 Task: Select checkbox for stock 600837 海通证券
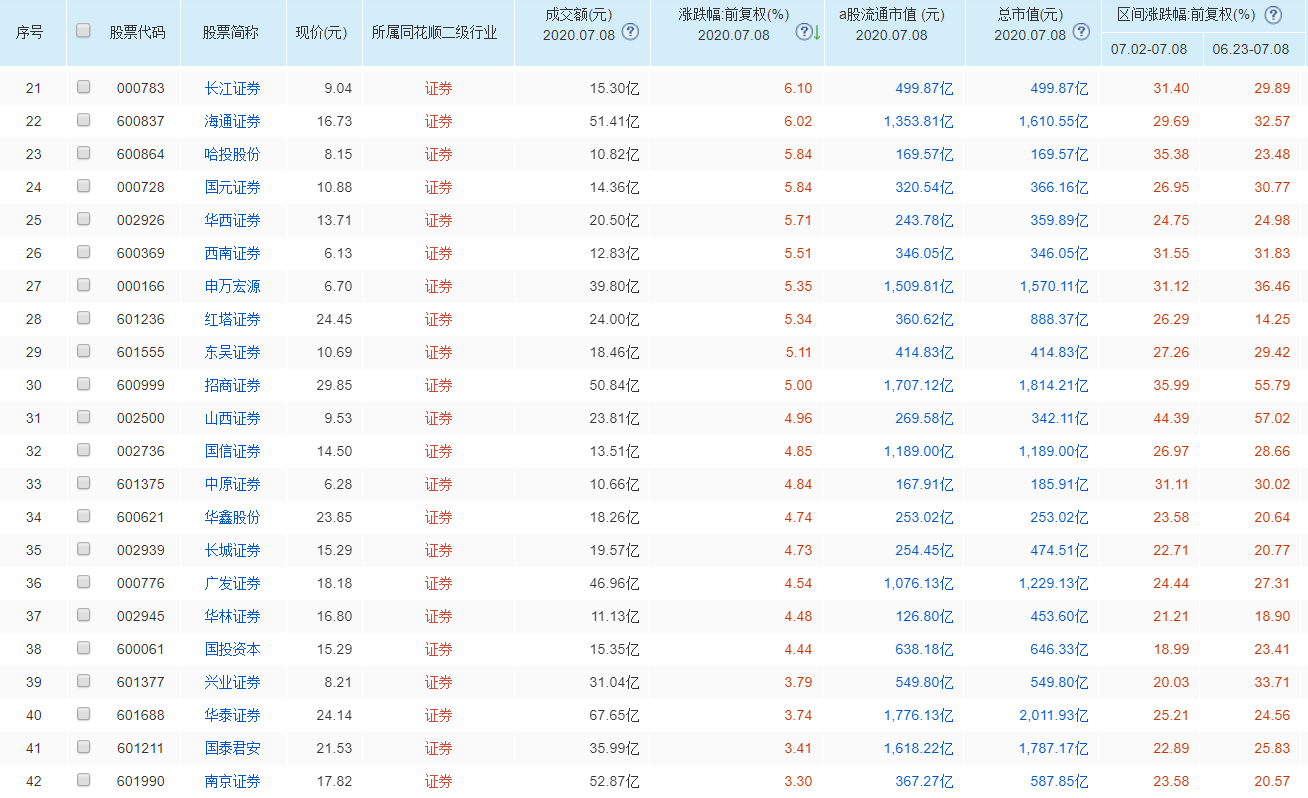point(83,120)
